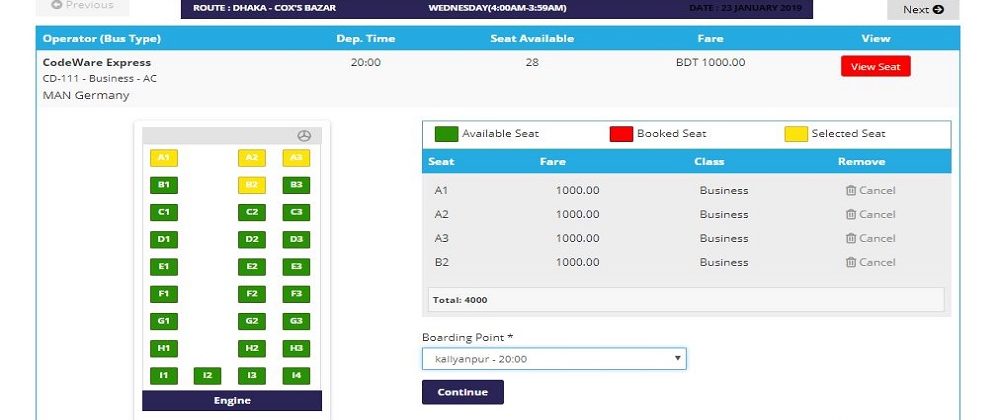Click trash icon to cancel seat A1
The image size is (998, 420).
[x=850, y=190]
